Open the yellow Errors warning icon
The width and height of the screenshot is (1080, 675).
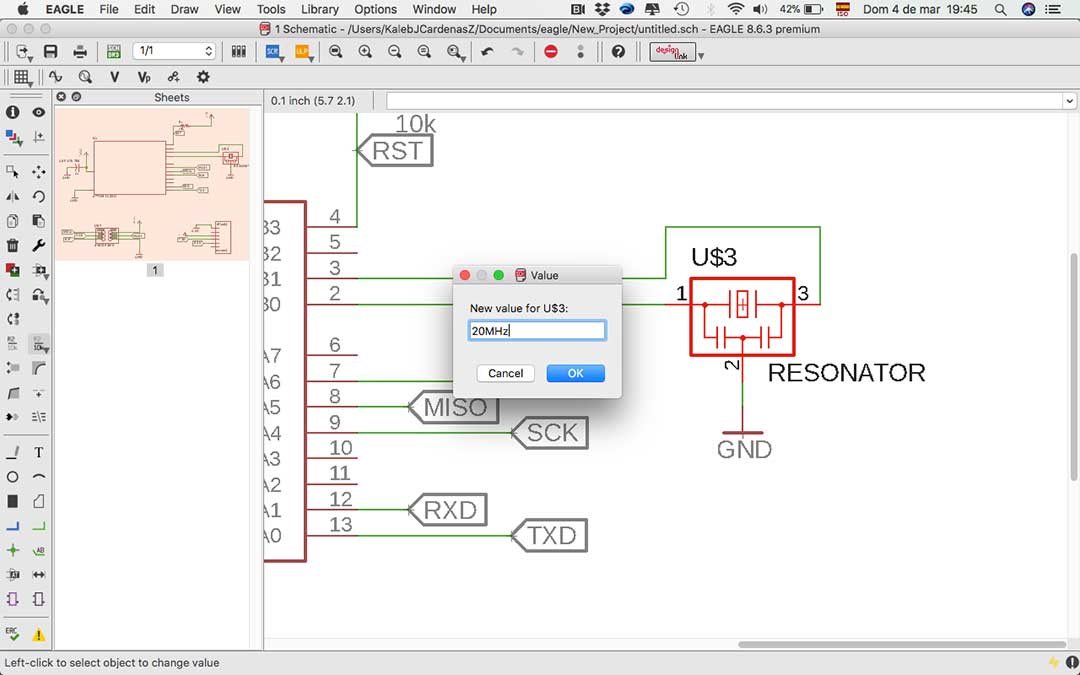tap(39, 634)
